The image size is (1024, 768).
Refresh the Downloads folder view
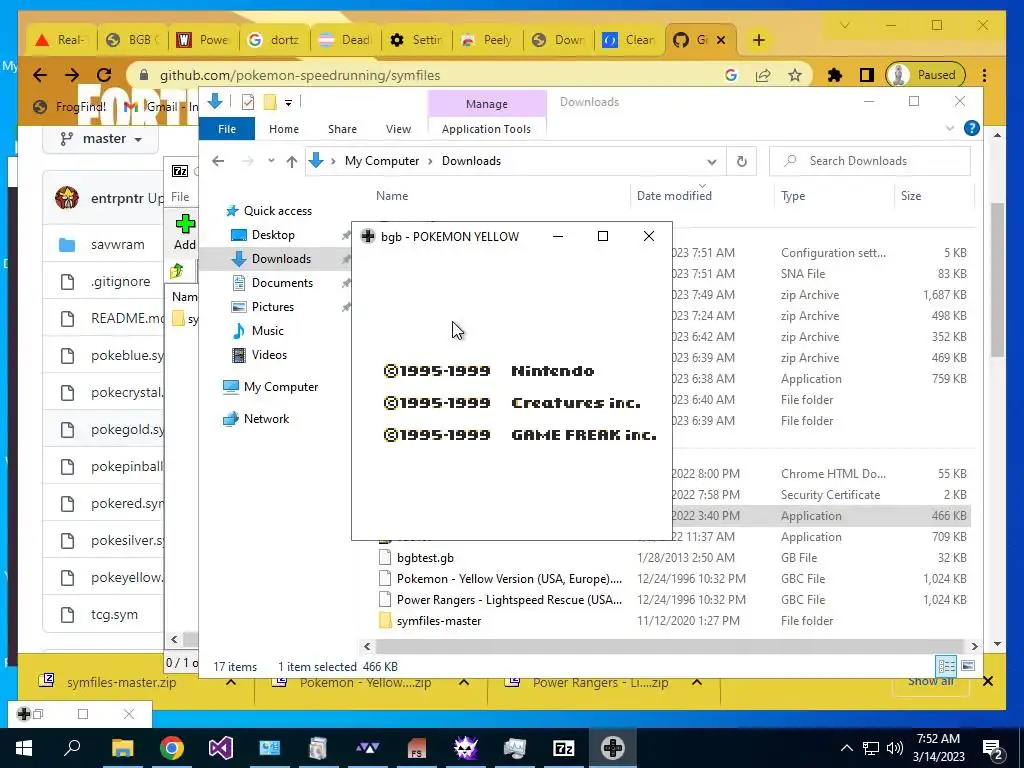[741, 161]
